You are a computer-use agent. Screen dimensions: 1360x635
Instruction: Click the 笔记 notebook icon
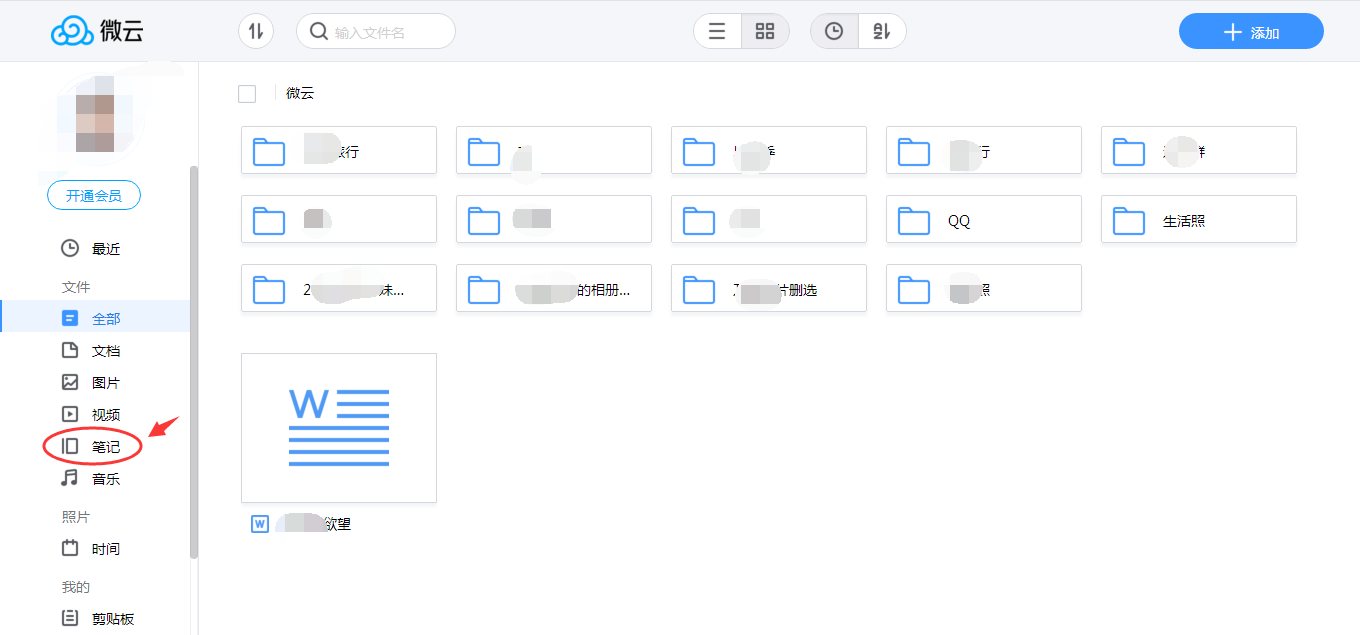[70, 446]
